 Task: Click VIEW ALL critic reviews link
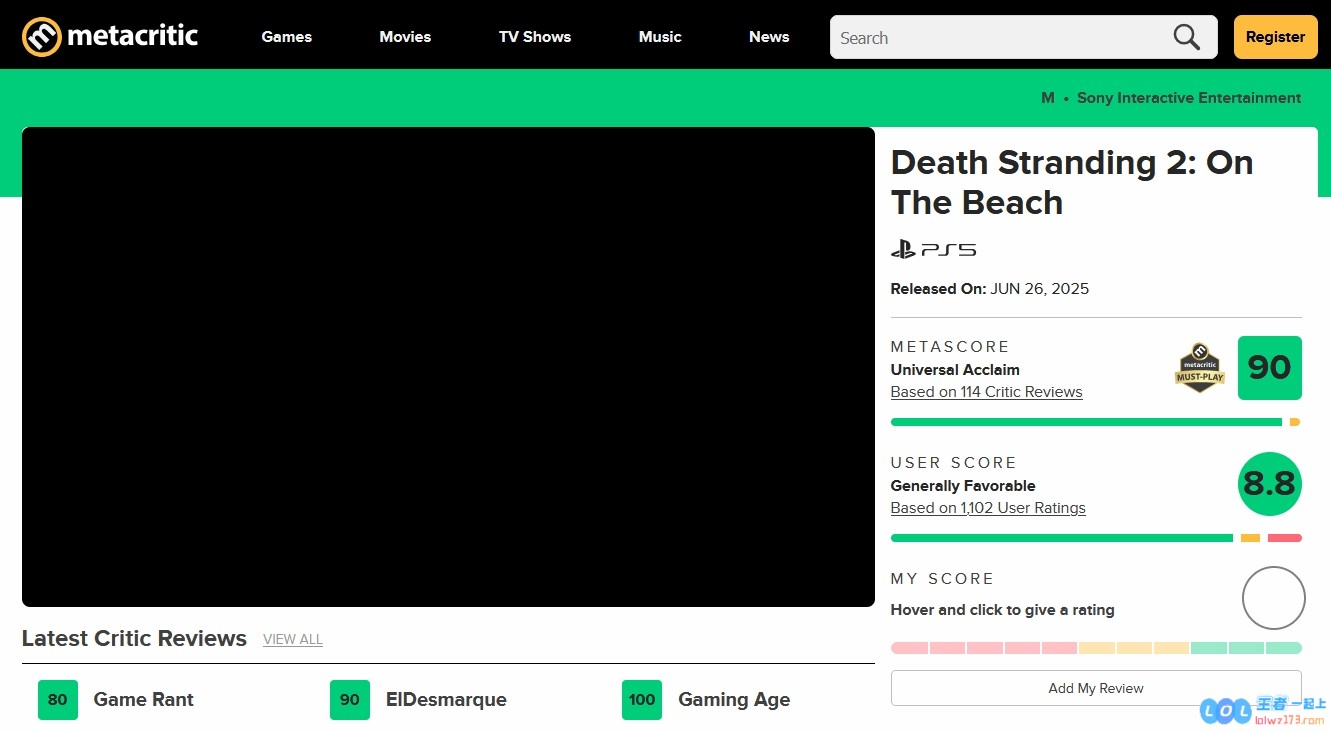293,639
